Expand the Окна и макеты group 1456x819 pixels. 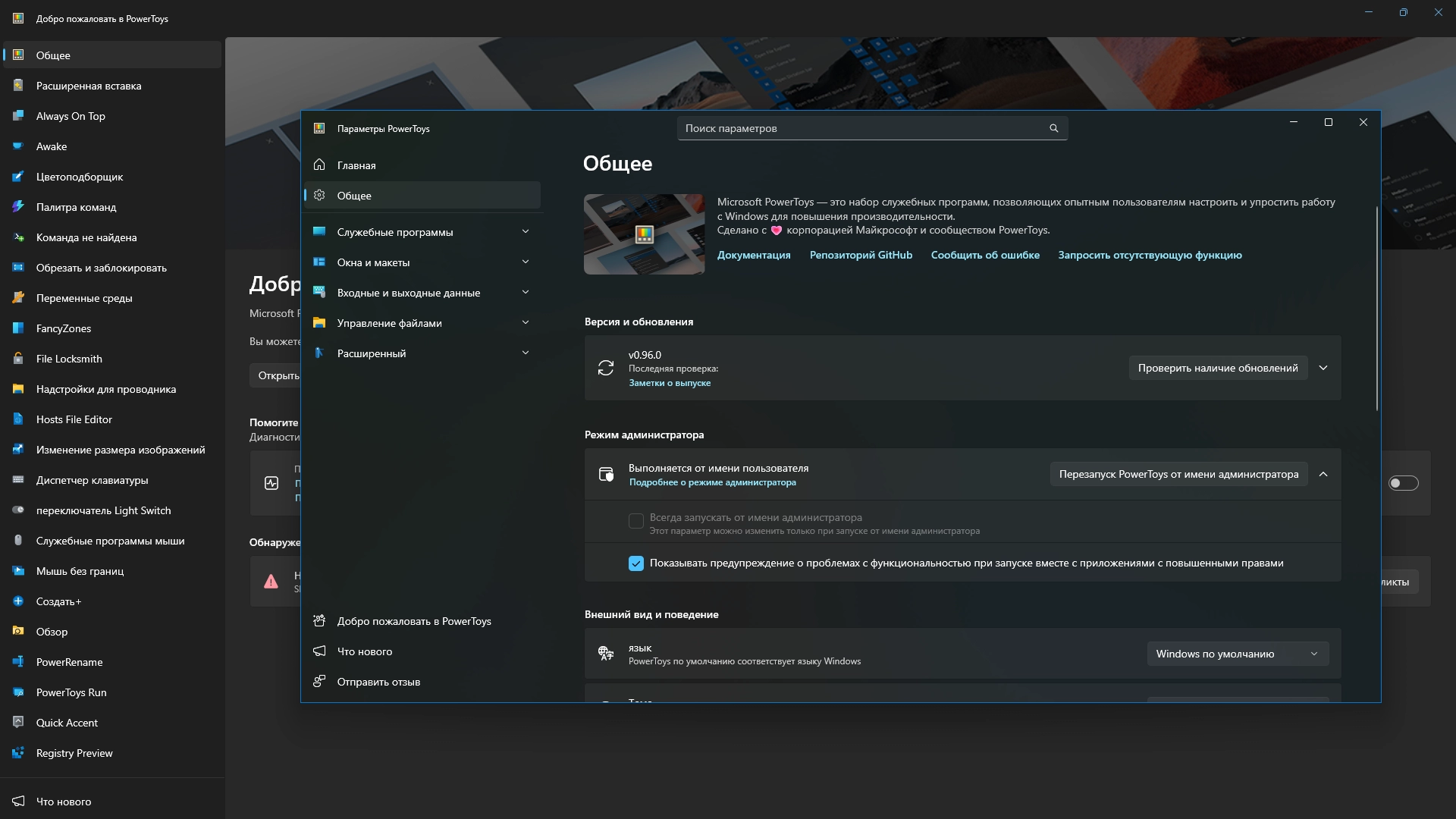525,262
